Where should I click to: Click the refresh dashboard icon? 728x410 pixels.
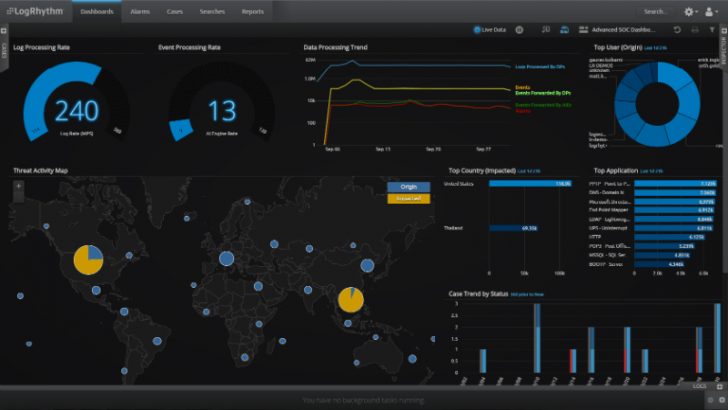pyautogui.click(x=677, y=31)
